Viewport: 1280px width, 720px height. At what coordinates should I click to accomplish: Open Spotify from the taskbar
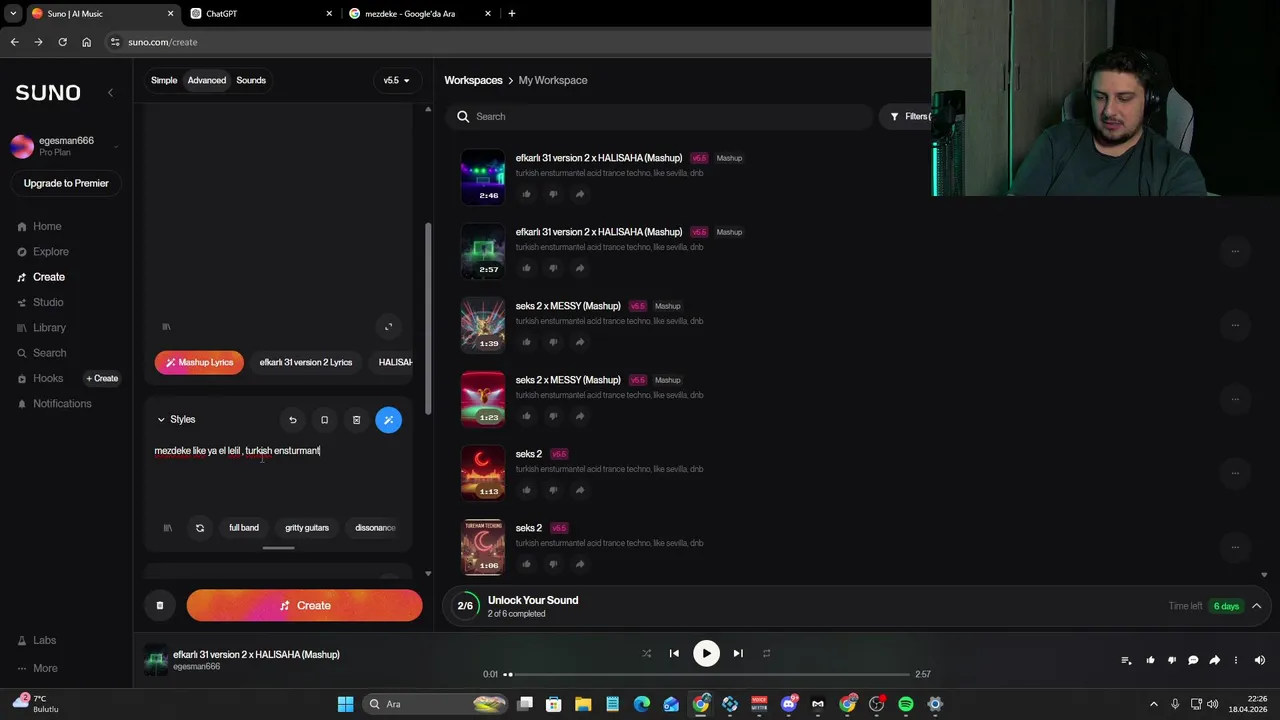click(906, 704)
